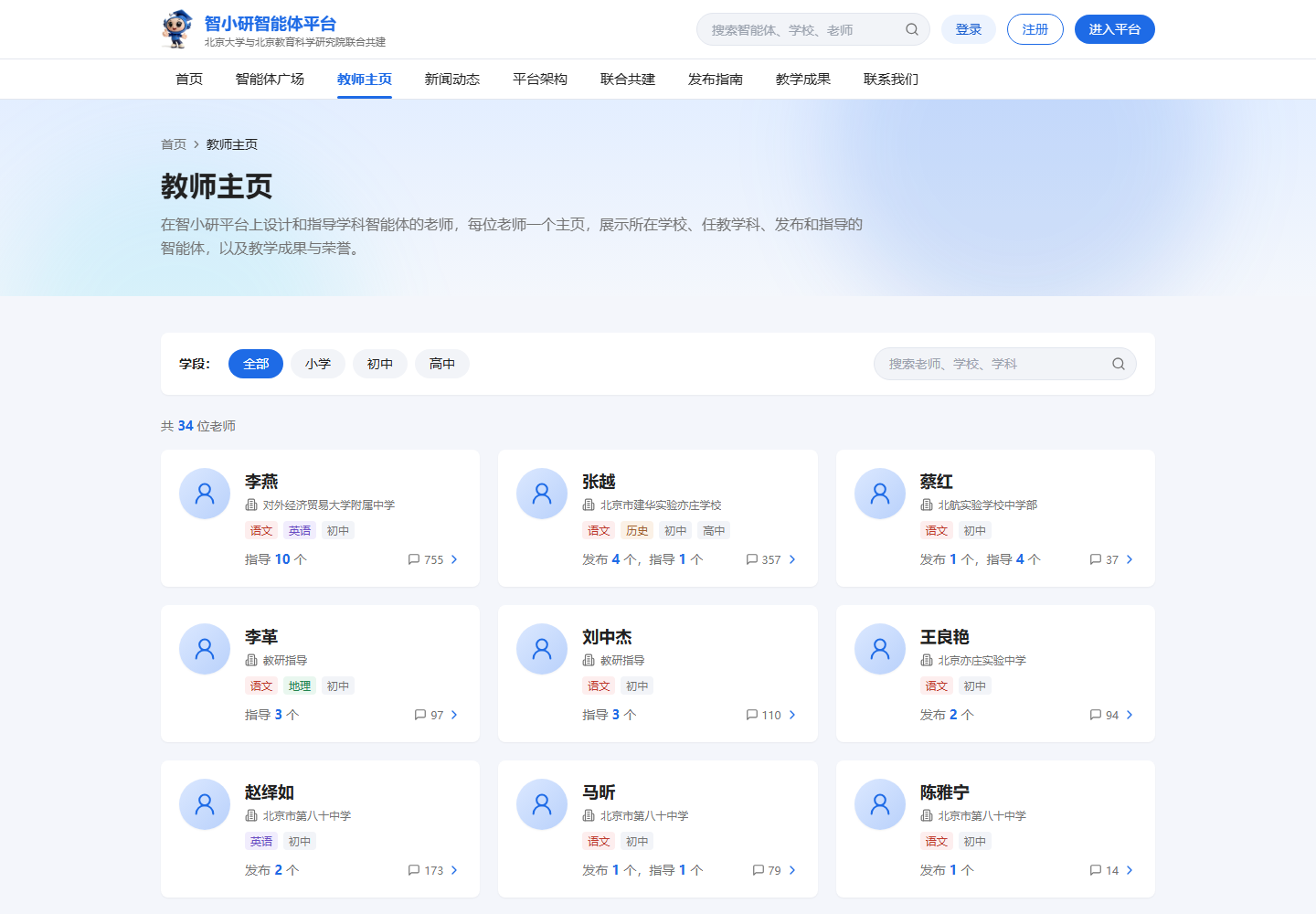Open teacher name 刘中杰
This screenshot has width=1316, height=914.
pos(607,637)
